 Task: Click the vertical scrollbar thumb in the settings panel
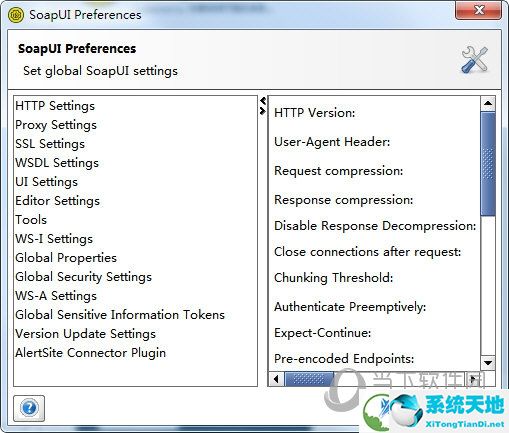click(x=488, y=164)
